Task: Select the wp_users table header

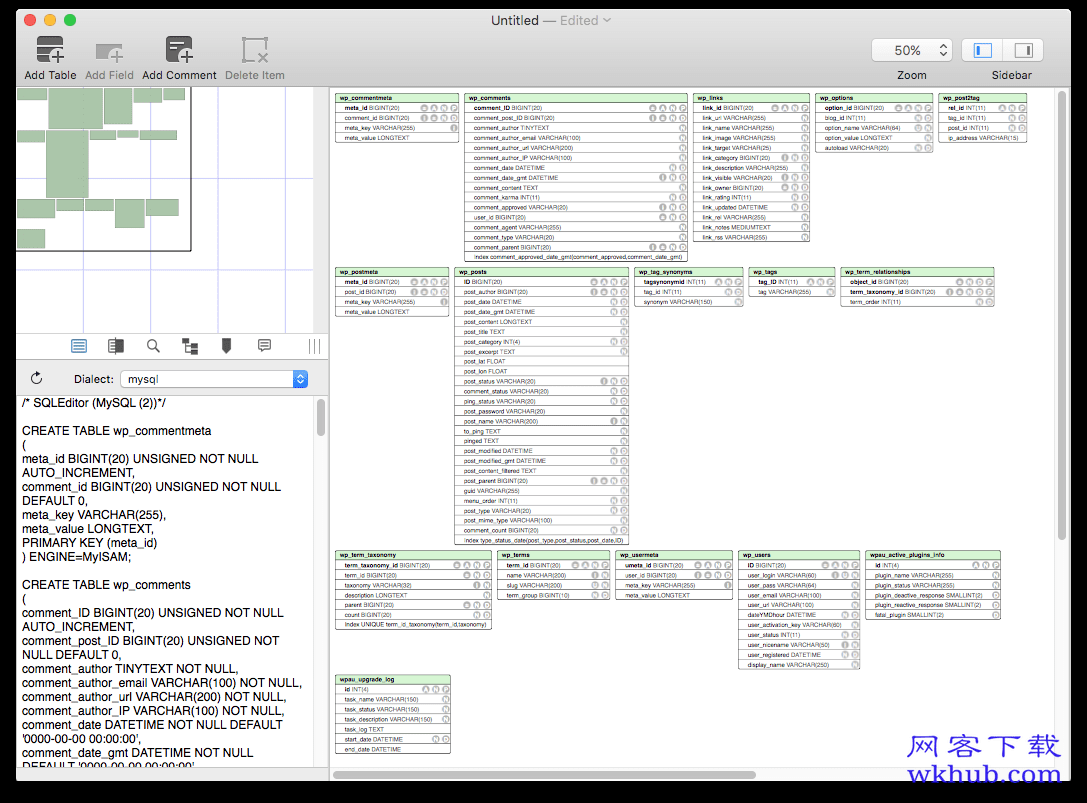Action: coord(799,555)
